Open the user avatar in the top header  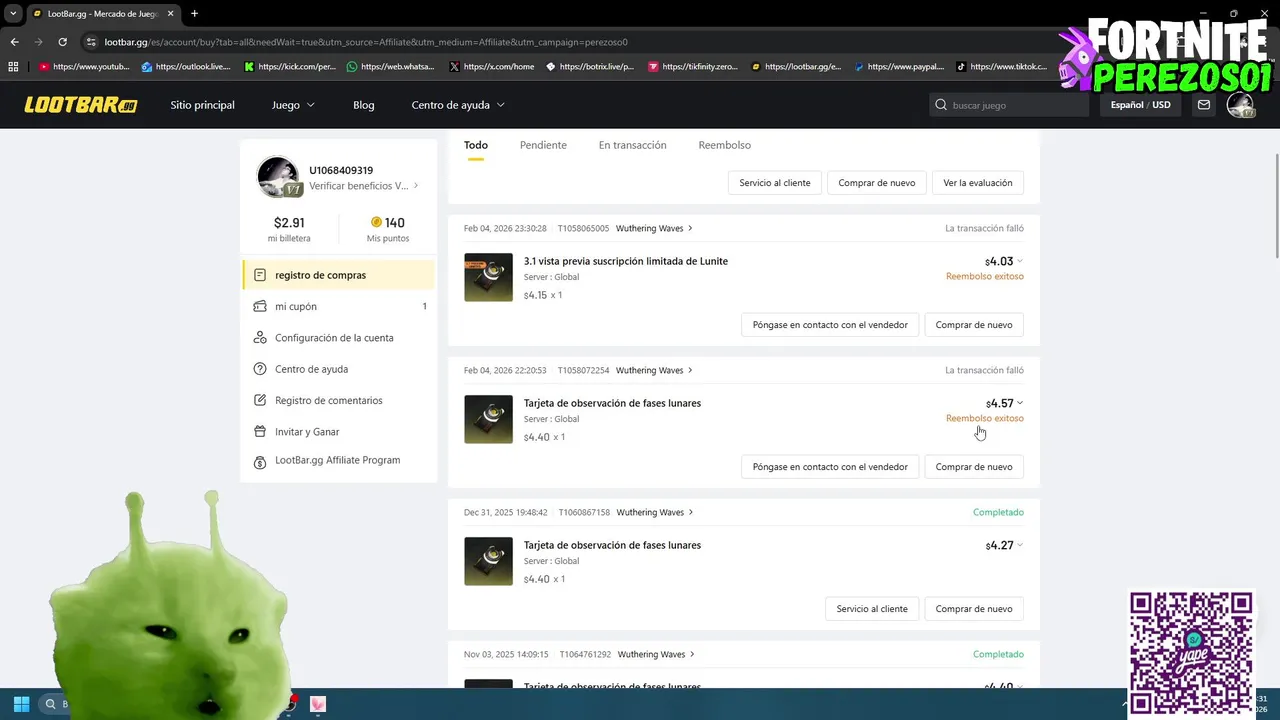(1240, 105)
